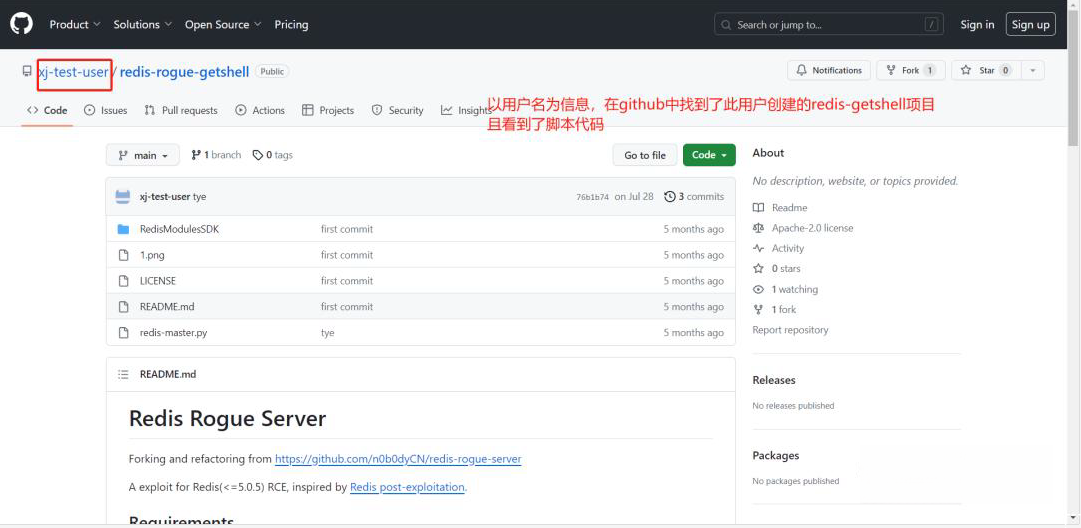Click the star icon next to 0 stars

[x=758, y=268]
